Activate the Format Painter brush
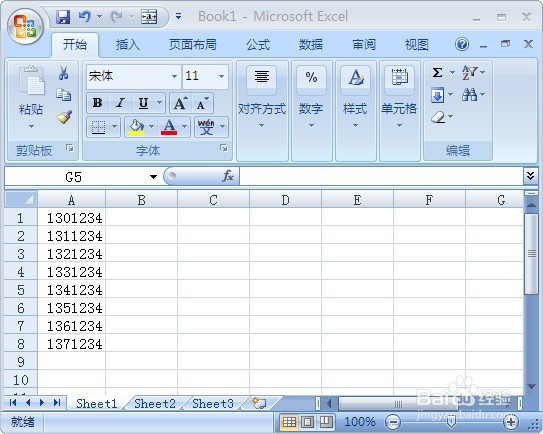543x434 pixels. [64, 117]
